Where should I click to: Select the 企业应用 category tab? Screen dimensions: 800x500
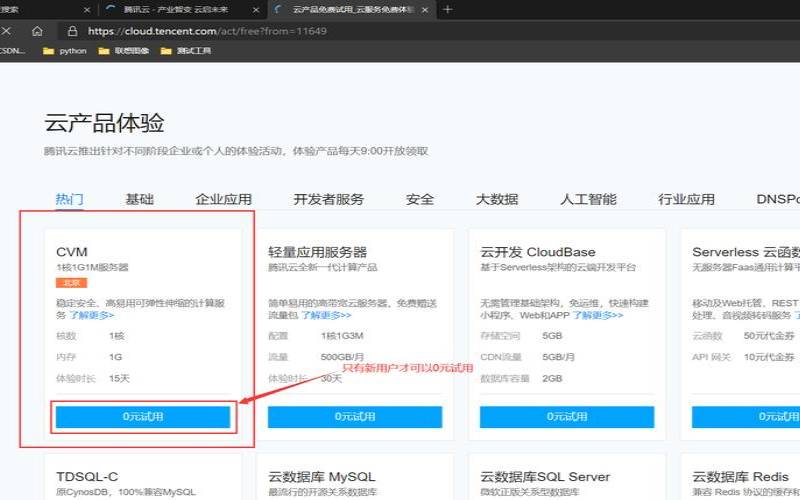coord(223,199)
